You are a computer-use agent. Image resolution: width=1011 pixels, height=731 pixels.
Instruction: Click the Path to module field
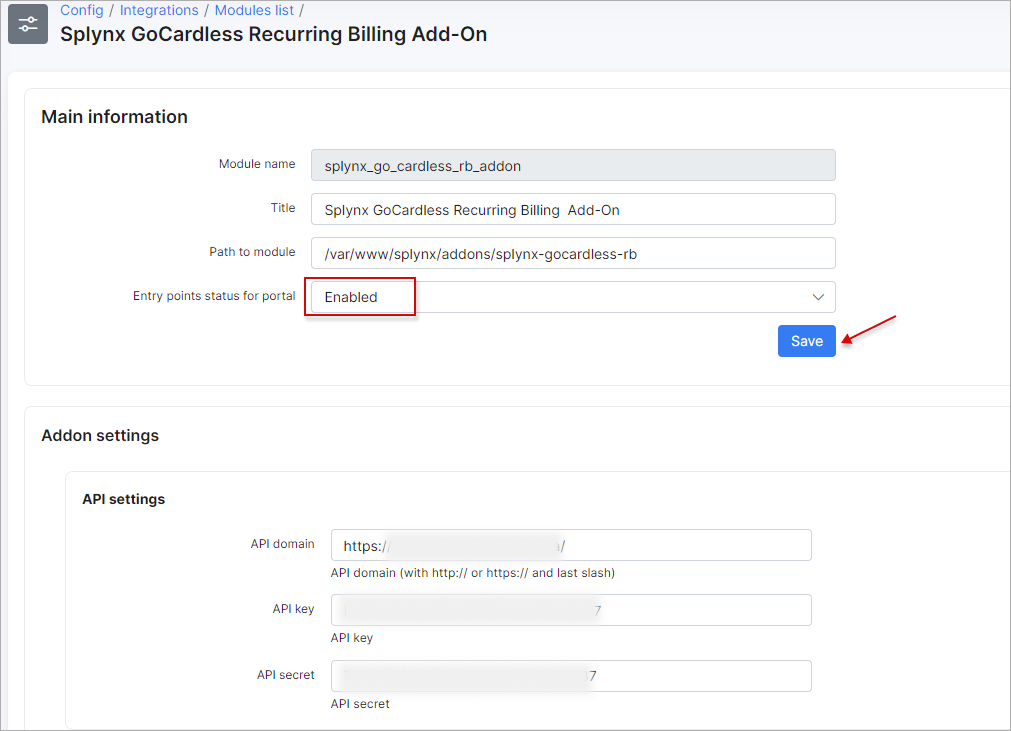[572, 254]
